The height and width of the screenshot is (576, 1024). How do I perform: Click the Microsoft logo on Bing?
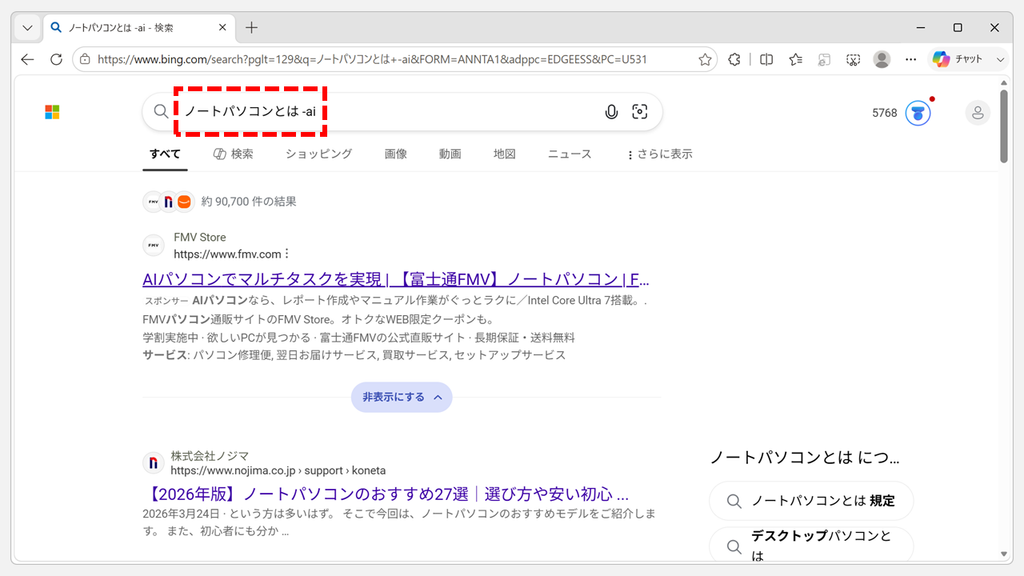tap(52, 112)
